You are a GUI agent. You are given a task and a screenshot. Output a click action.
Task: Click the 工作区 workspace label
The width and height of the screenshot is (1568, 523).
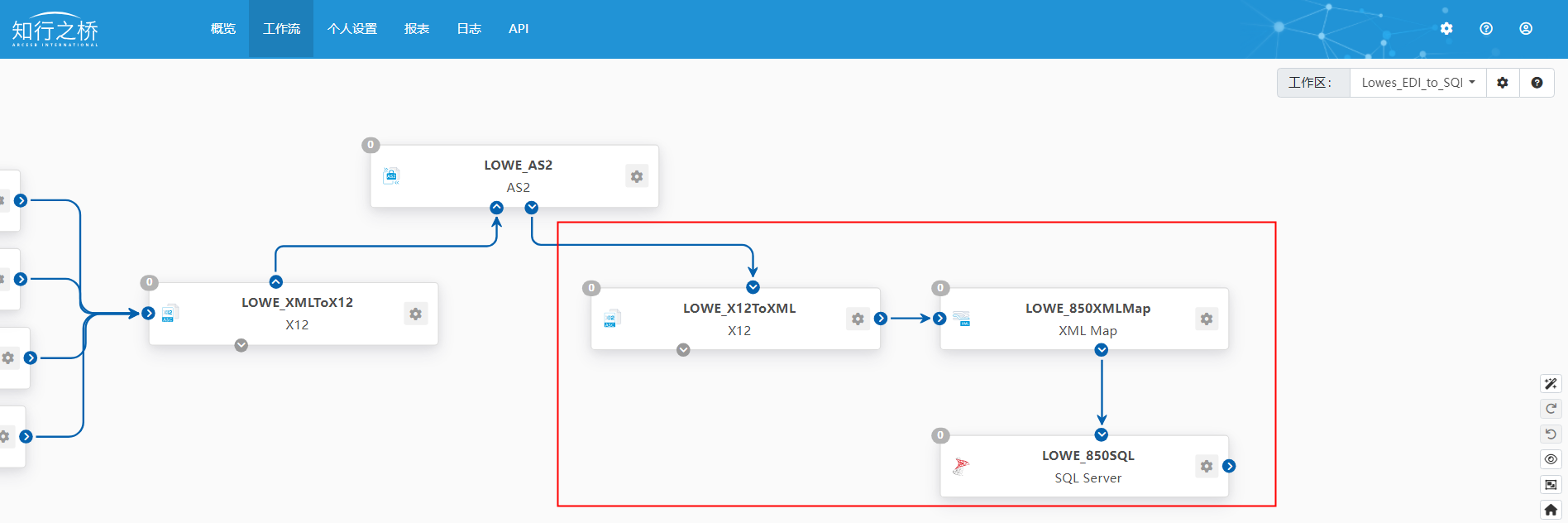(x=1313, y=83)
